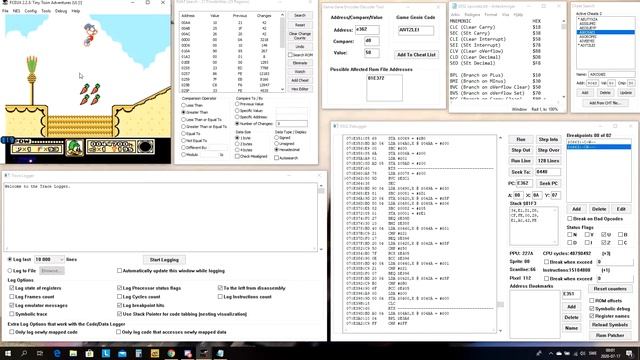This screenshot has height=360, width=640.
Task: Toggle Break on Bad Opcodes checkbox
Action: coord(569,219)
